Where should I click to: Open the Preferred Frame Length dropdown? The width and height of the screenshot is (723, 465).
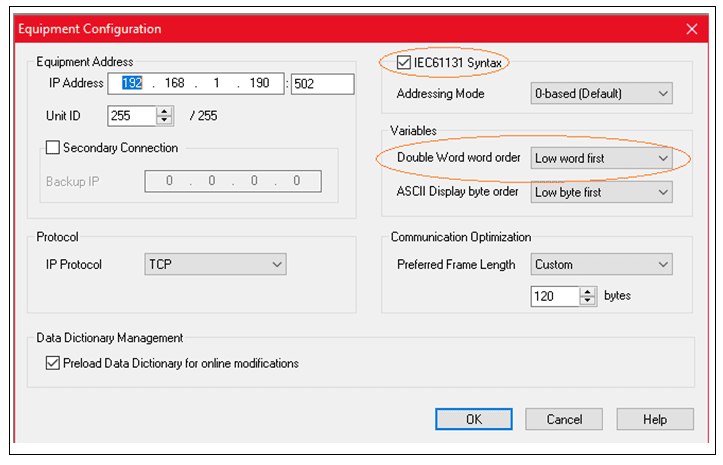[x=601, y=264]
